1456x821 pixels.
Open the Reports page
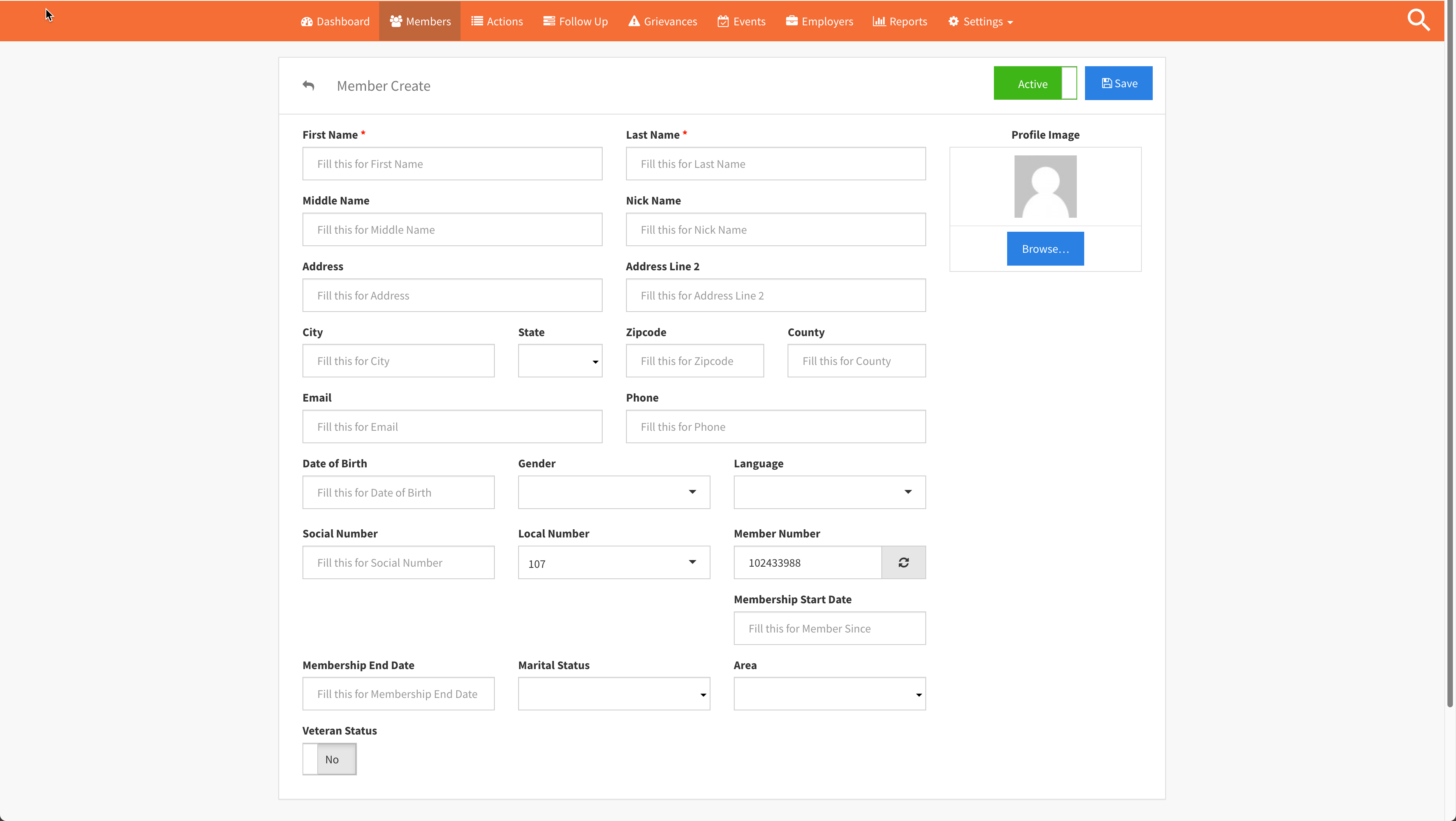(x=900, y=21)
